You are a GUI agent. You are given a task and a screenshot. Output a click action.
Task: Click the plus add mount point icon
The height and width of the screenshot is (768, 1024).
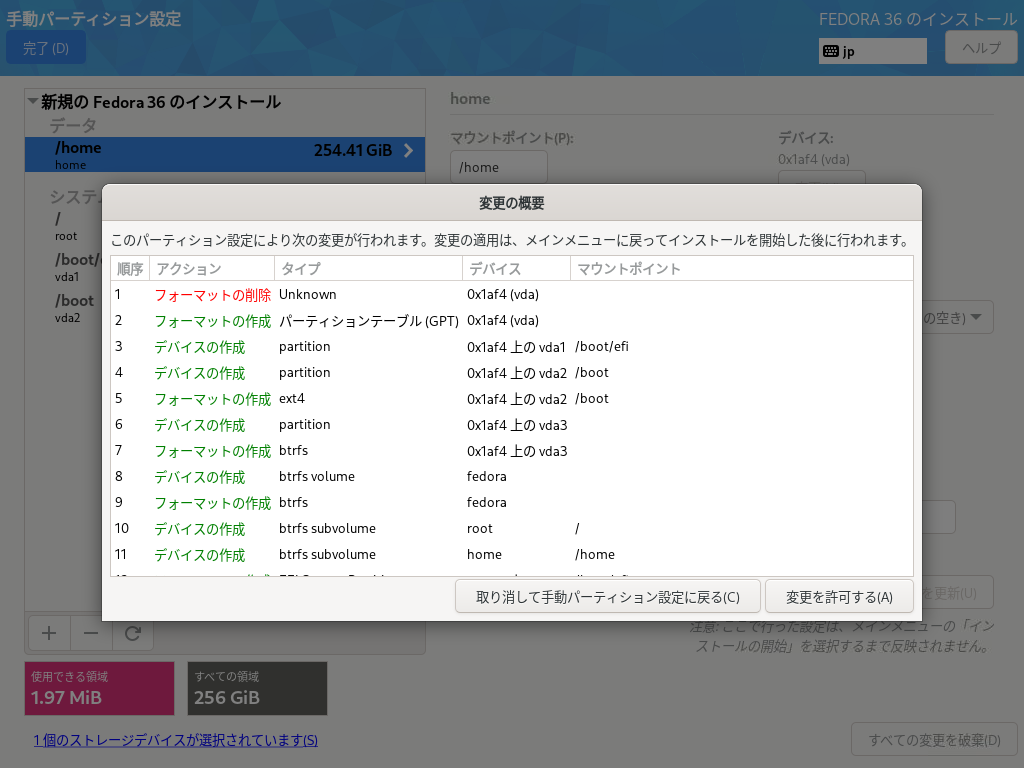pos(49,633)
